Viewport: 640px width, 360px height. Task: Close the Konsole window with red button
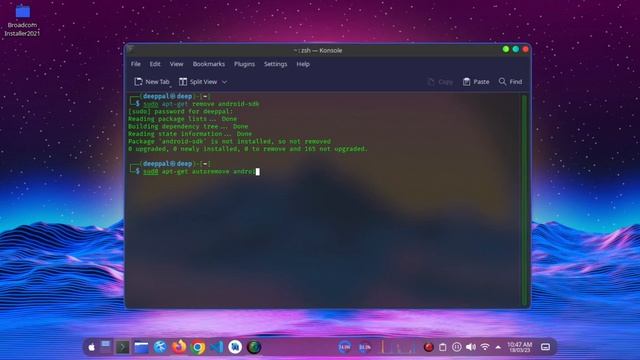pyautogui.click(x=525, y=49)
